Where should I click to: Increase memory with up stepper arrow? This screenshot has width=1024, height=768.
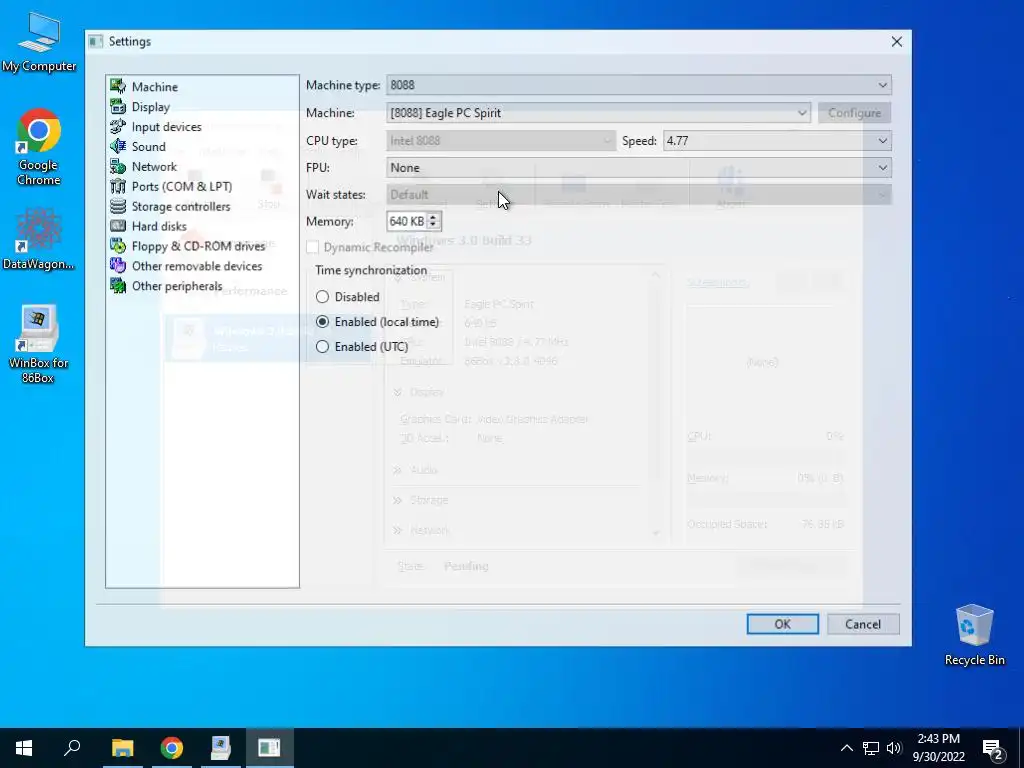(433, 217)
